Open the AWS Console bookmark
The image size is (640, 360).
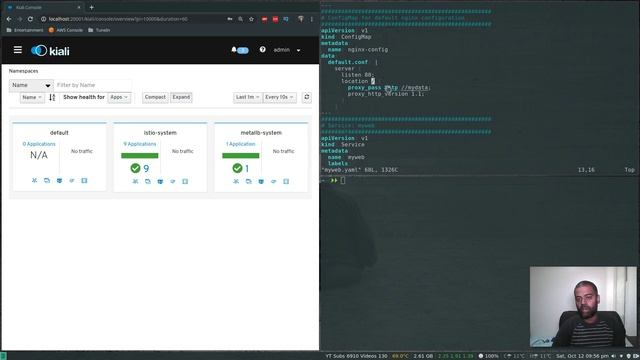66,30
